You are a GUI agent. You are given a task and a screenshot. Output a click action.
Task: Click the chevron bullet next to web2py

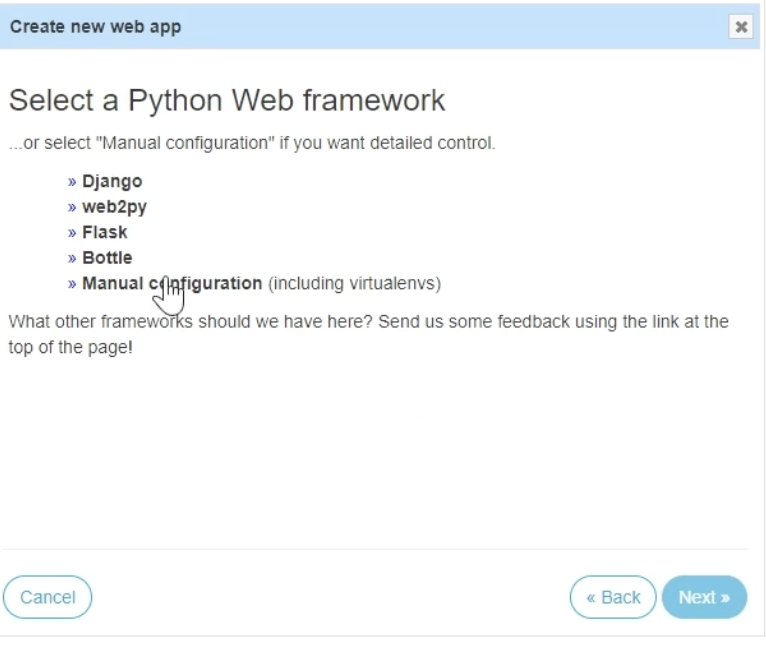click(x=72, y=208)
